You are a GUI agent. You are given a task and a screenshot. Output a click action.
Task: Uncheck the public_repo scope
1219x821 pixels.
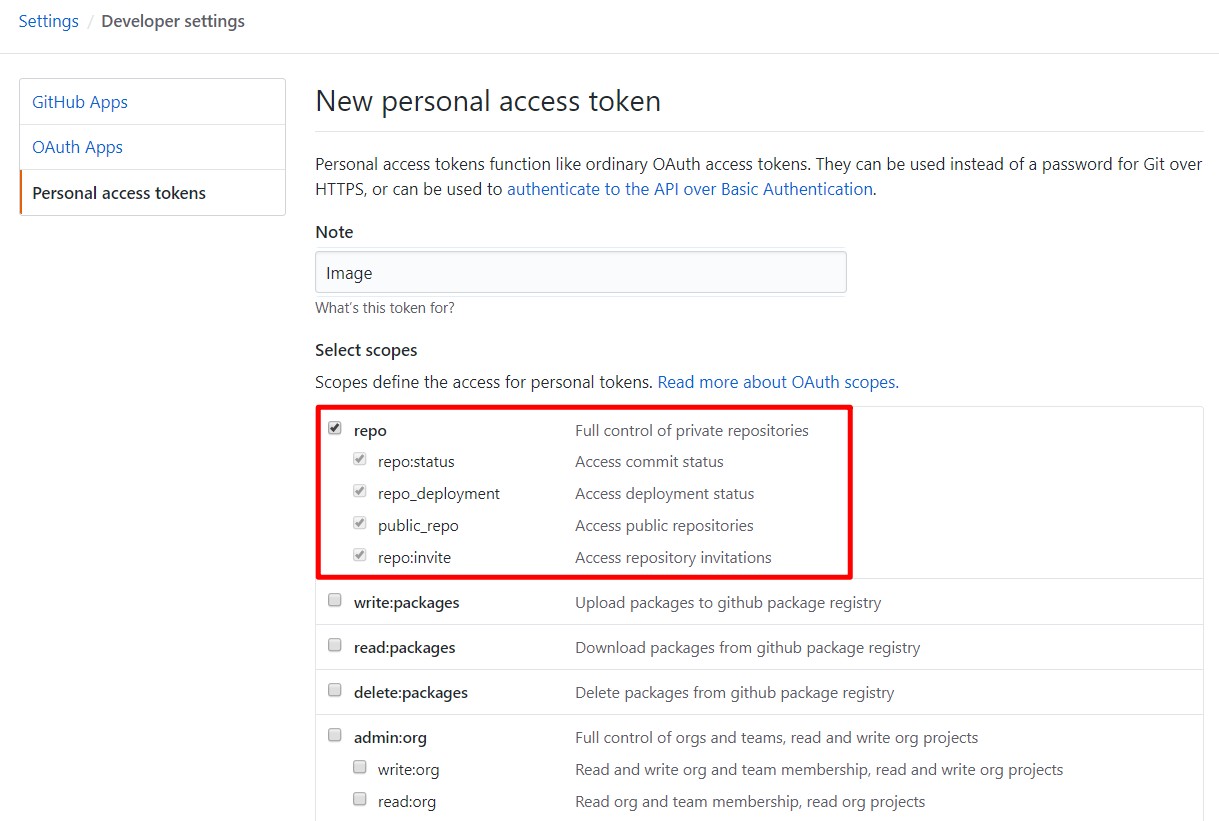(x=359, y=522)
